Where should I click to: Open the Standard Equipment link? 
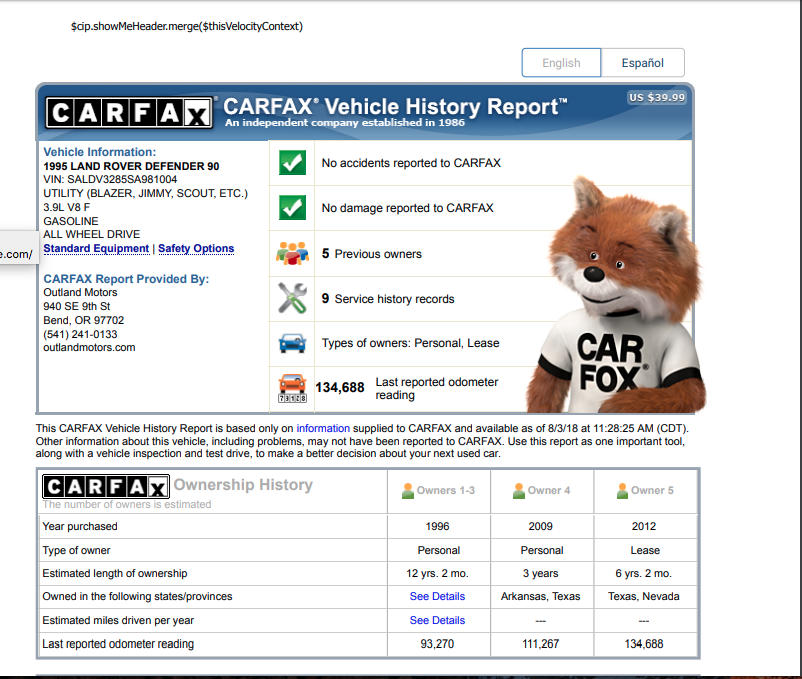(x=96, y=248)
